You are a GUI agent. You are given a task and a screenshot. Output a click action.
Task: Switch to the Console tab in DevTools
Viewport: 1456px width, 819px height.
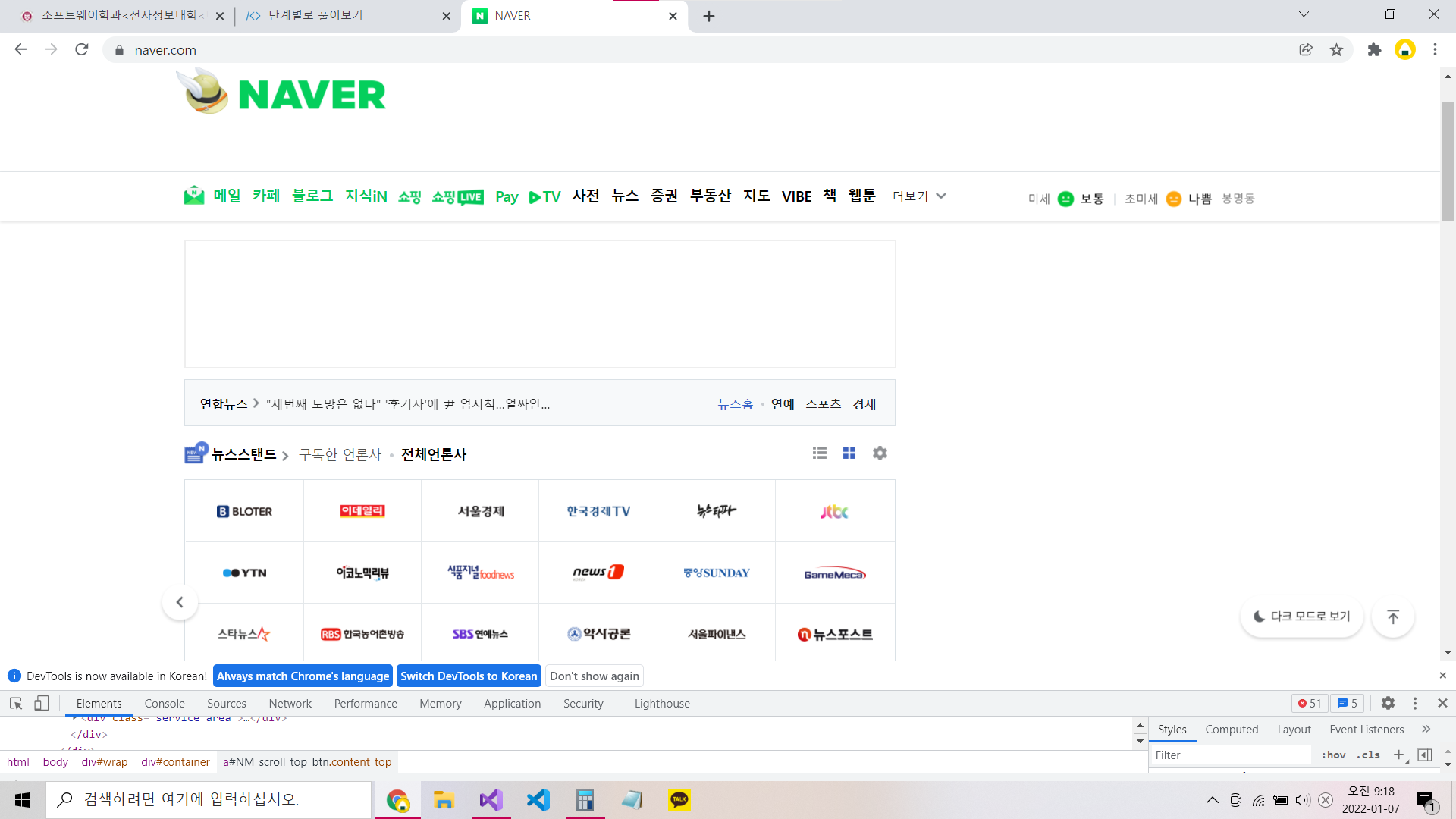click(165, 703)
